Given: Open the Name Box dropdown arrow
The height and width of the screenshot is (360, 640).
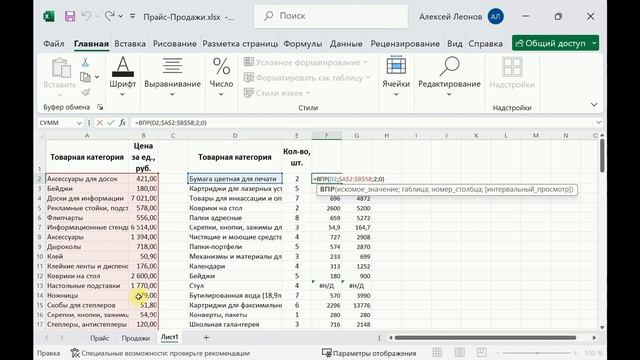Looking at the screenshot, I should tap(79, 123).
